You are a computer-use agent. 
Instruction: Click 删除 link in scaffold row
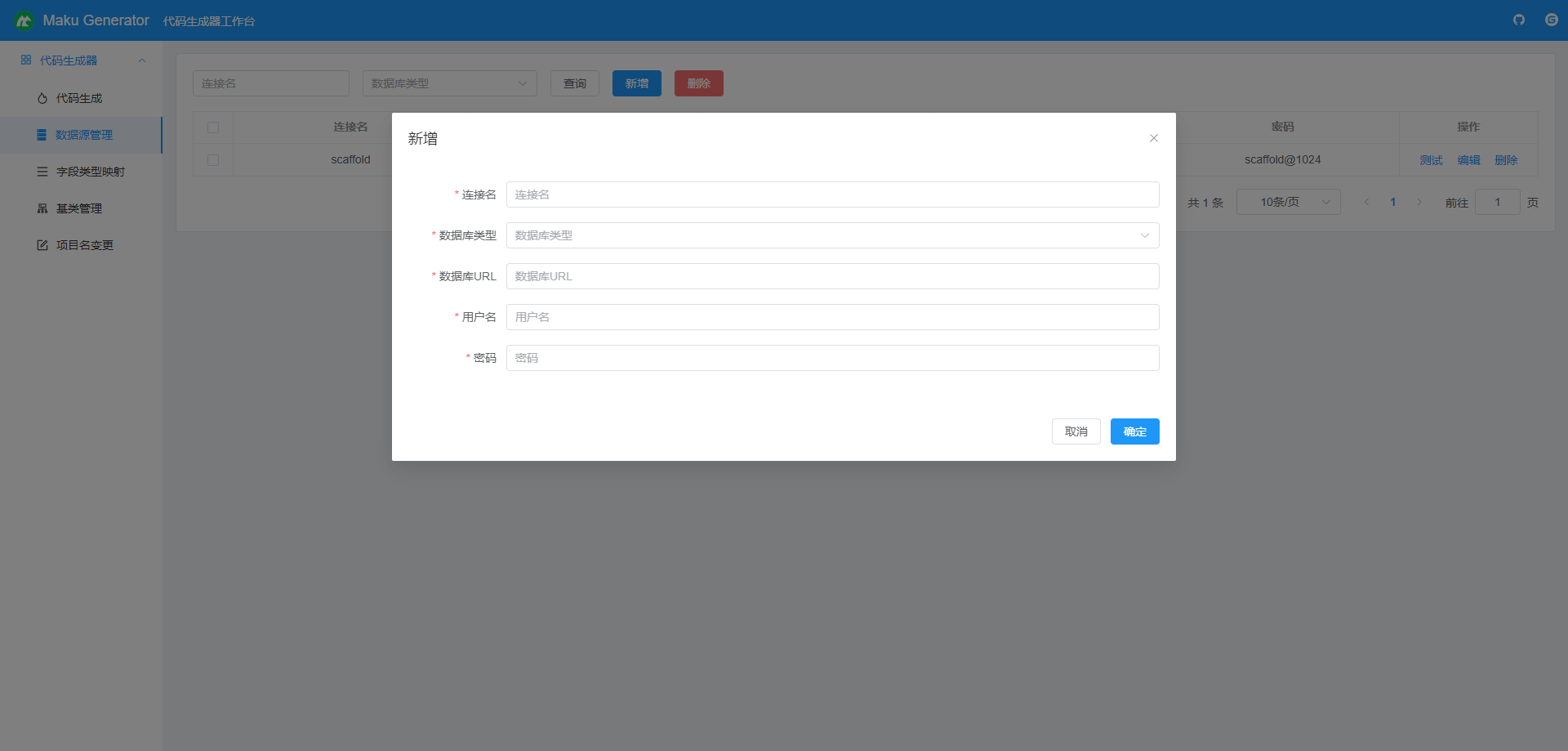(x=1506, y=160)
